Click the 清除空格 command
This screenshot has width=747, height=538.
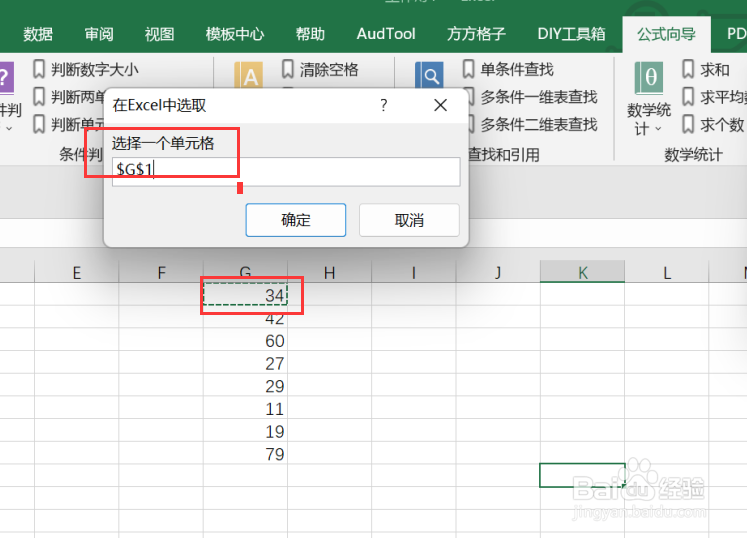[x=329, y=70]
